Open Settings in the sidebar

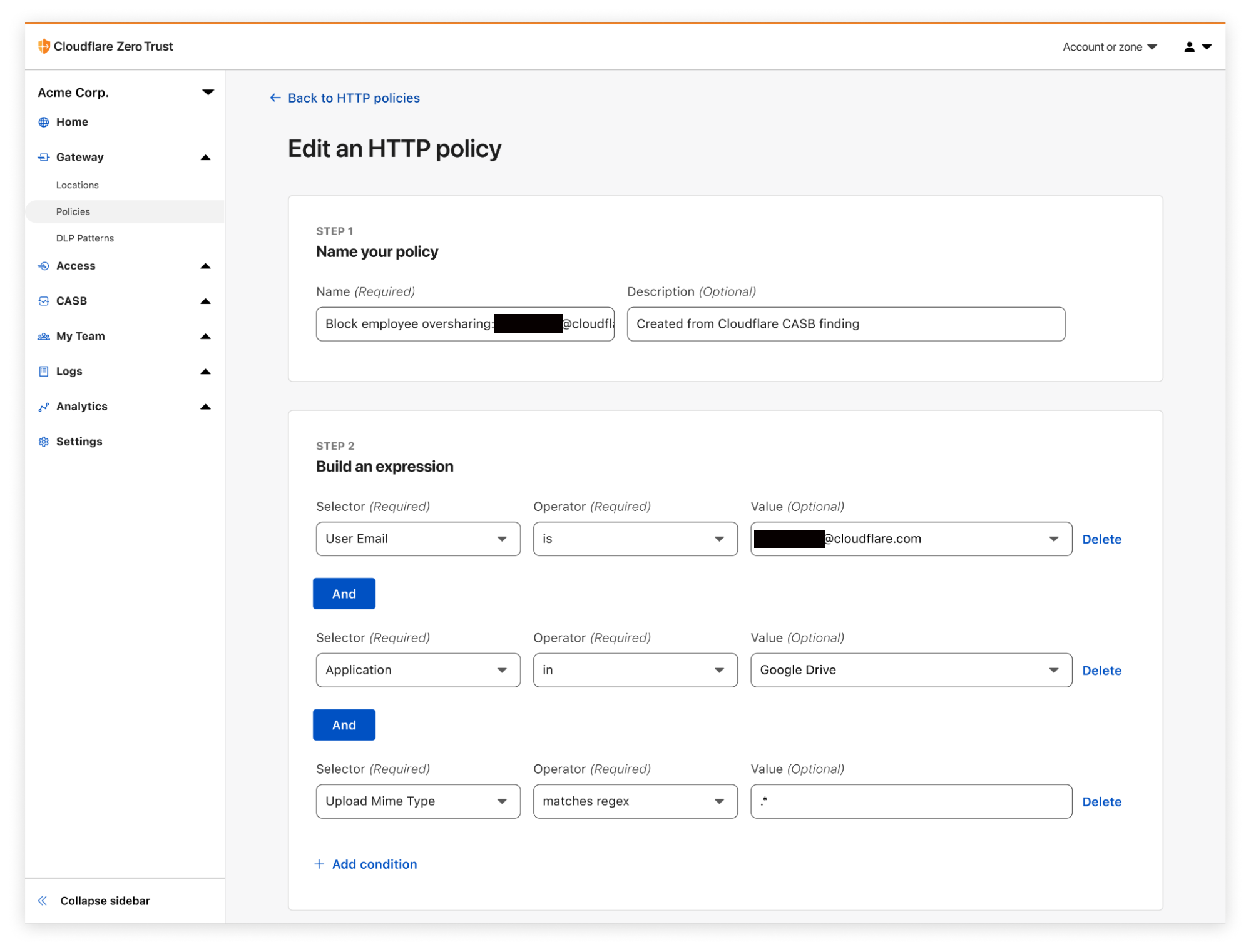[79, 442]
